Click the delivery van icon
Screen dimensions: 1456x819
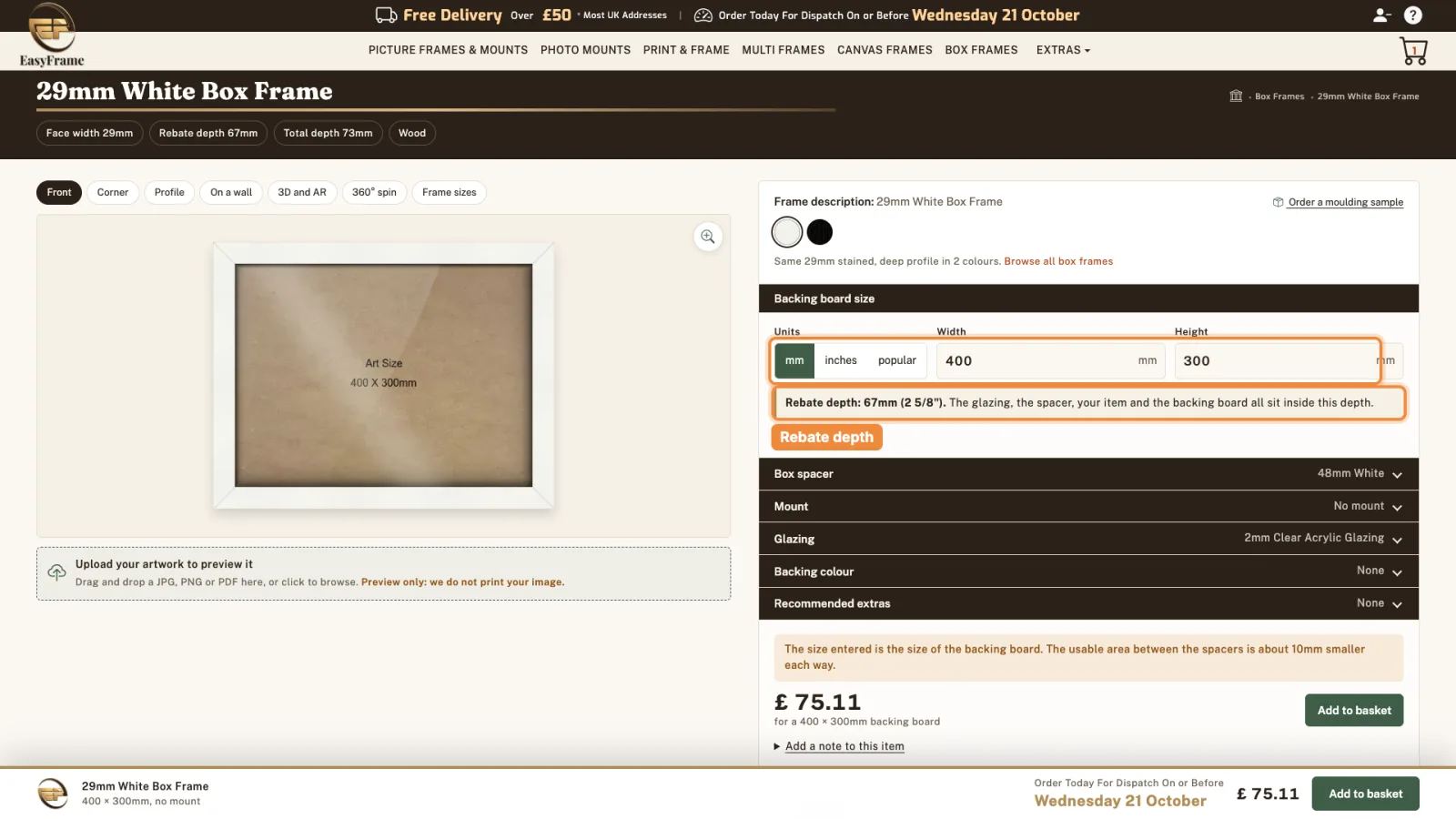click(386, 15)
